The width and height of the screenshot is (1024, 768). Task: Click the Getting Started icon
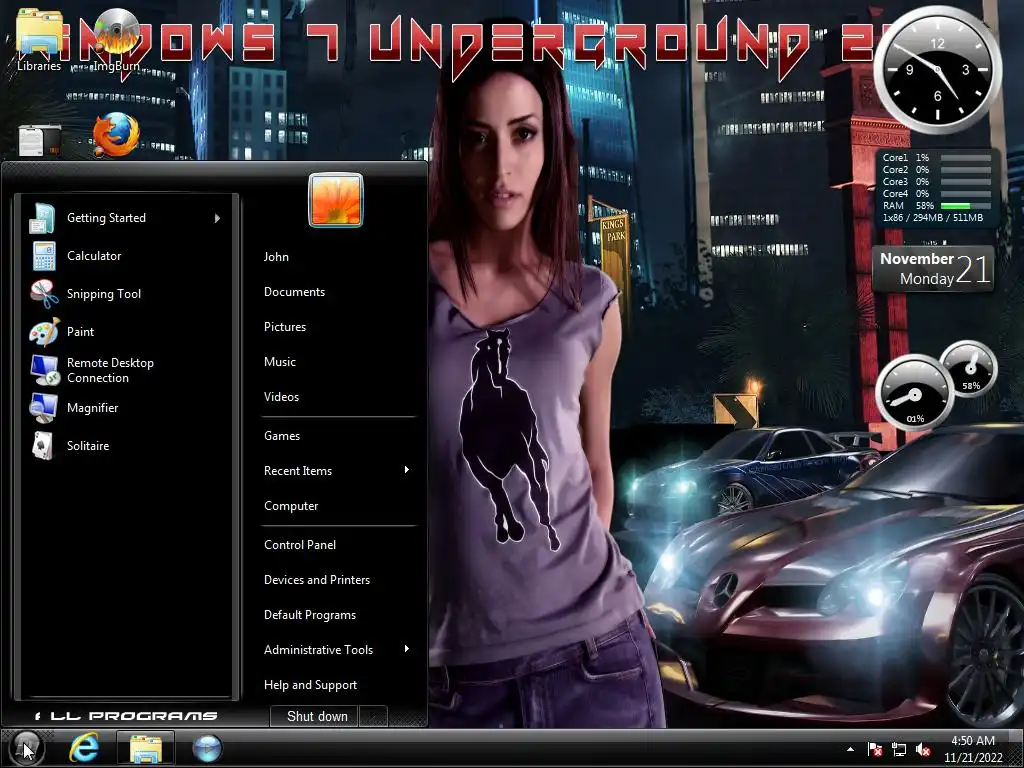coord(42,218)
